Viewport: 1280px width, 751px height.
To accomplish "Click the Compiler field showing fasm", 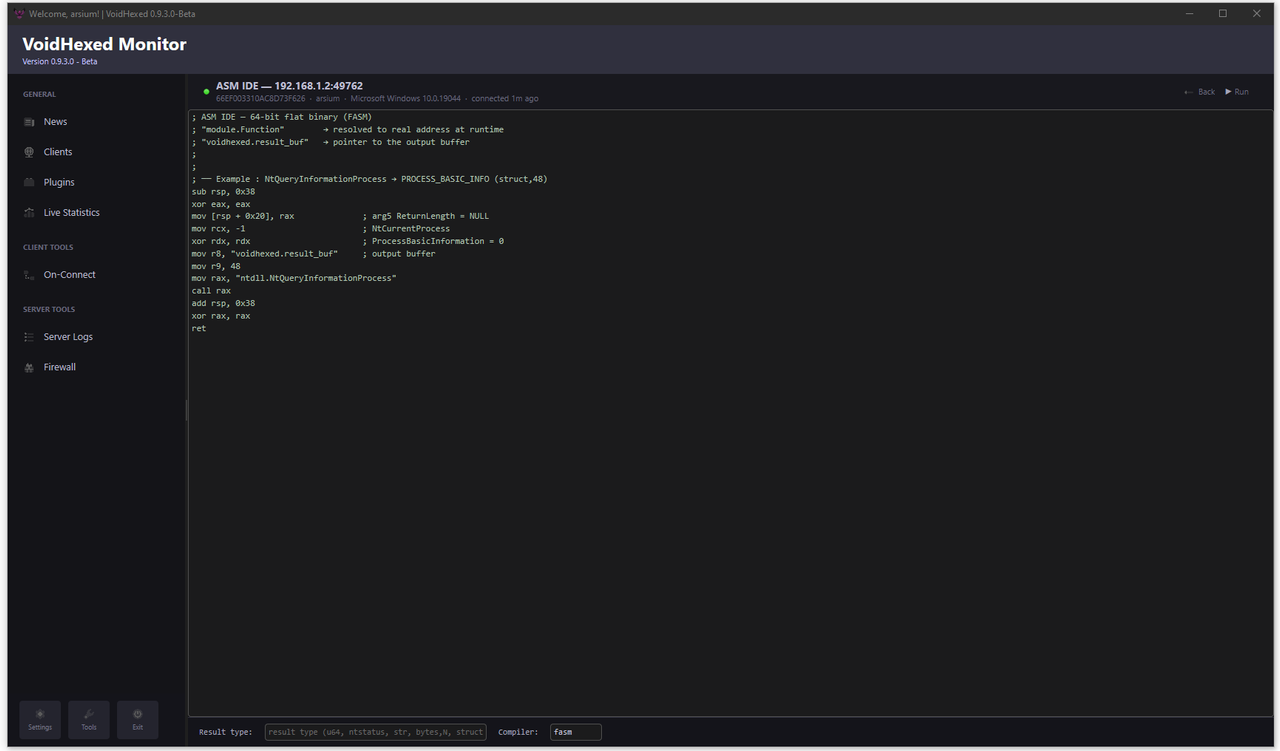I will [576, 732].
